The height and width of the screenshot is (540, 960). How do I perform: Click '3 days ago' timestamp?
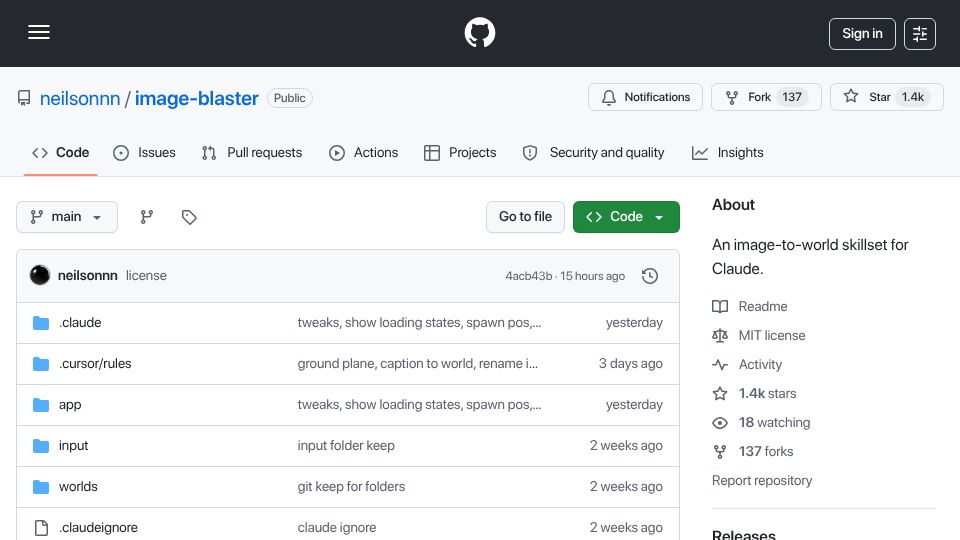(x=631, y=364)
